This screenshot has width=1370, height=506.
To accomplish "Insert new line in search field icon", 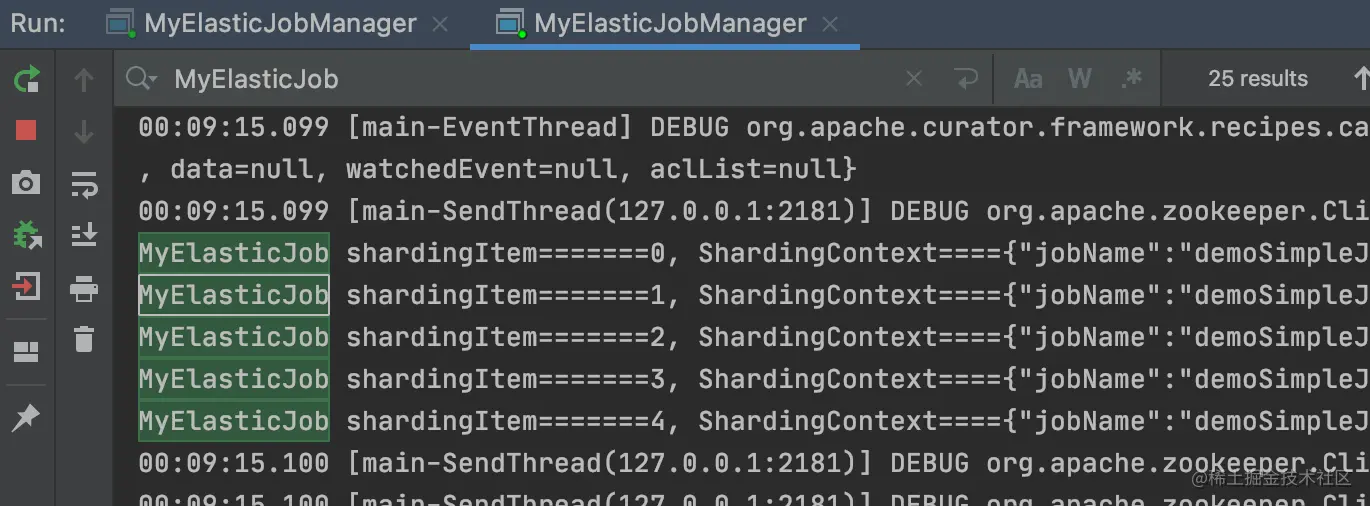I will pyautogui.click(x=965, y=78).
